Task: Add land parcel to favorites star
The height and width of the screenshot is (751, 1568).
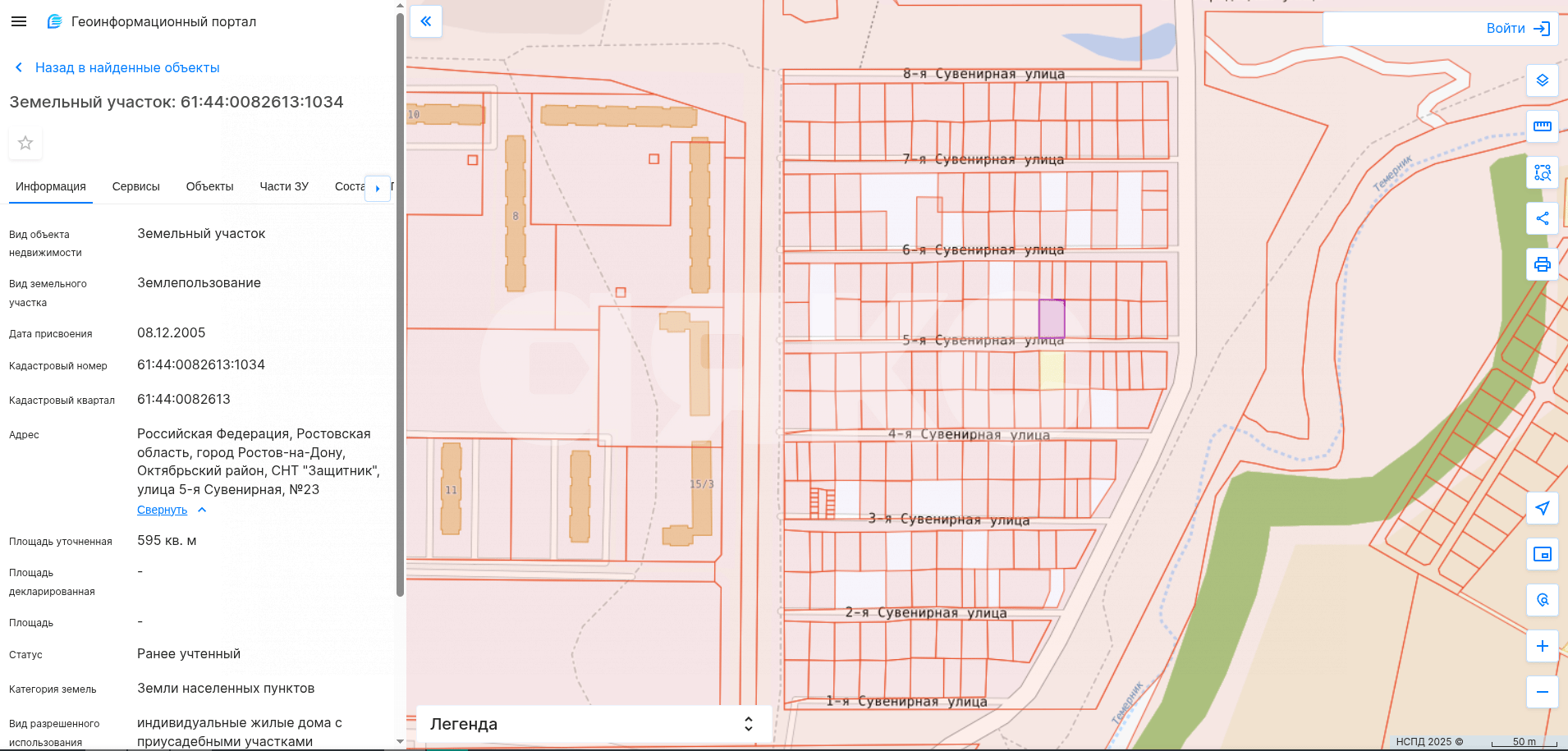Action: (x=25, y=143)
